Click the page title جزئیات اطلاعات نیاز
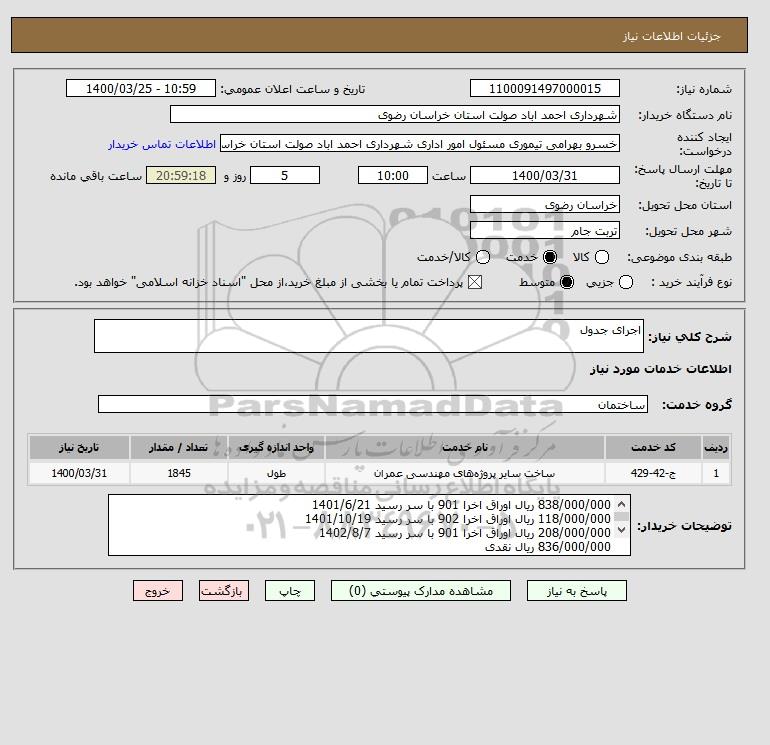 [671, 36]
